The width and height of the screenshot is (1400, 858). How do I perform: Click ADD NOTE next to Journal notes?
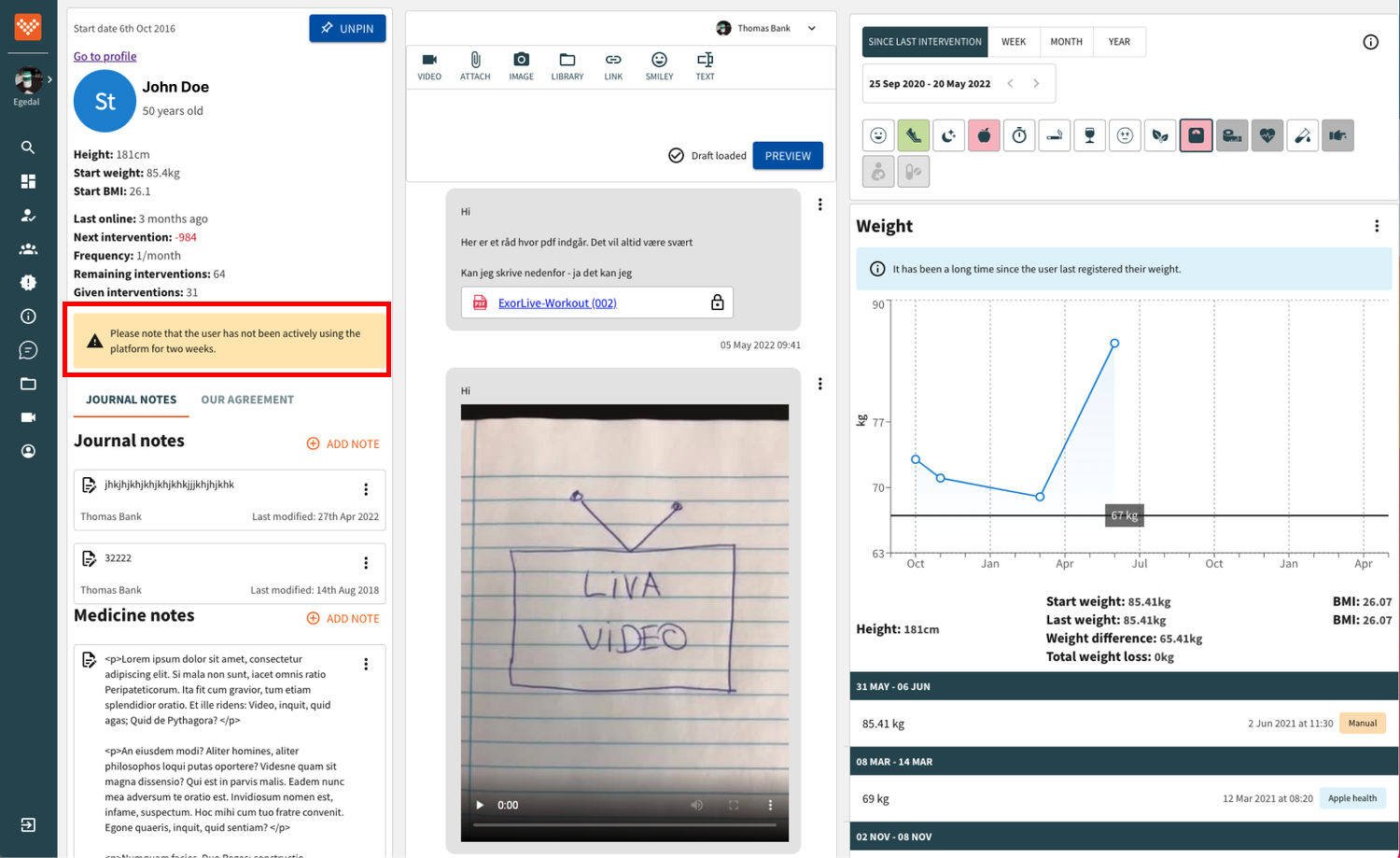point(343,443)
